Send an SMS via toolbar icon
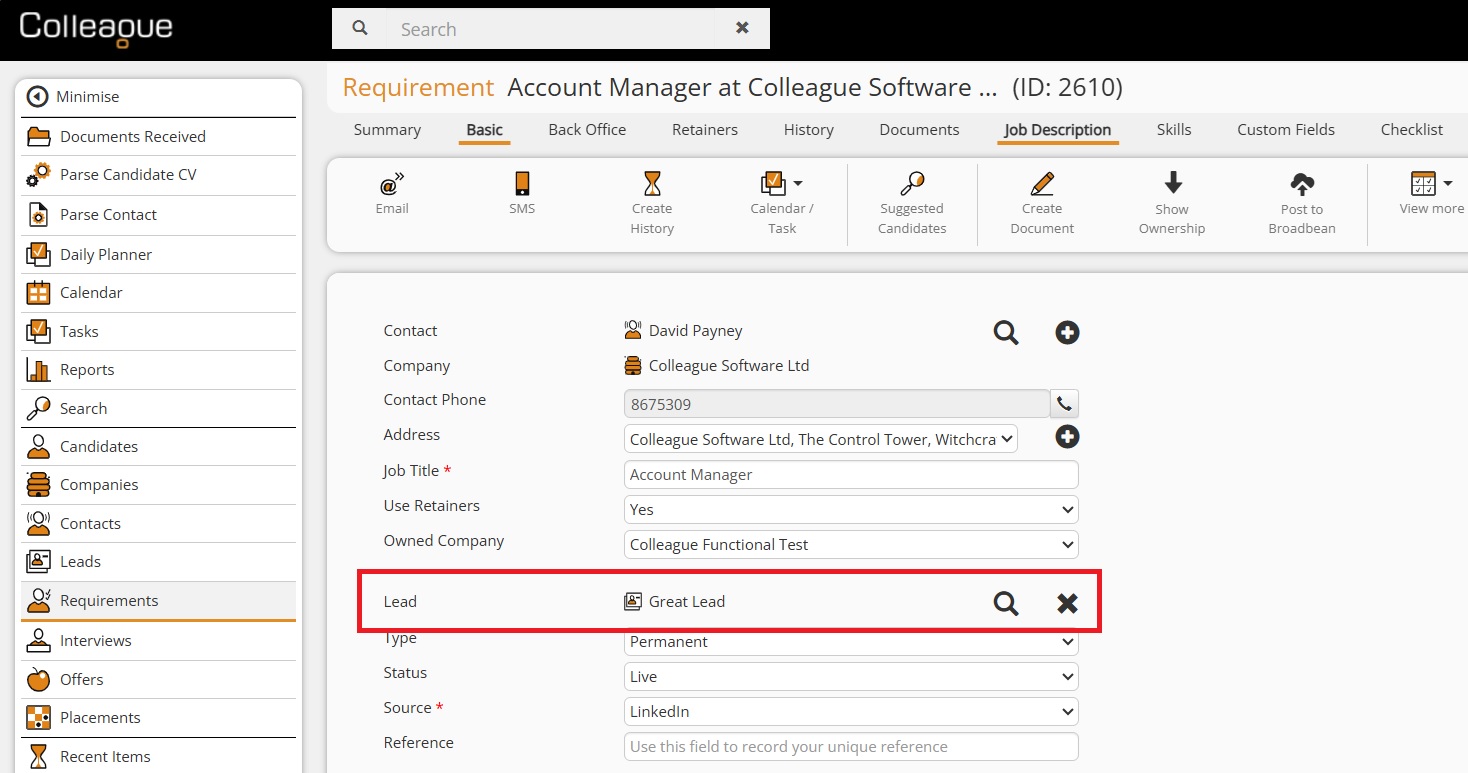This screenshot has height=773, width=1468. (x=522, y=185)
